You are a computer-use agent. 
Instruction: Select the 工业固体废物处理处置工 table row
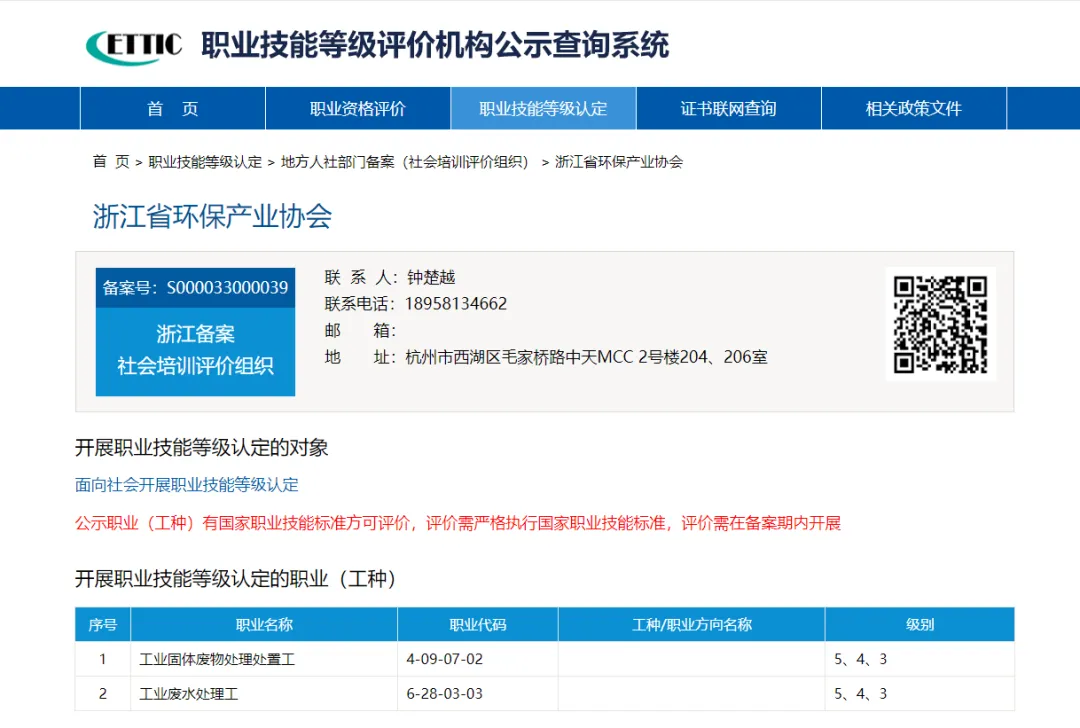(217, 660)
